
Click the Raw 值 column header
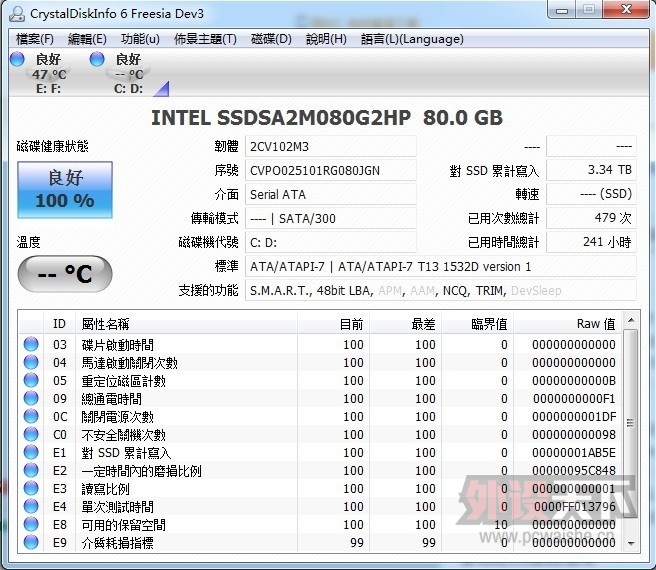[x=568, y=324]
